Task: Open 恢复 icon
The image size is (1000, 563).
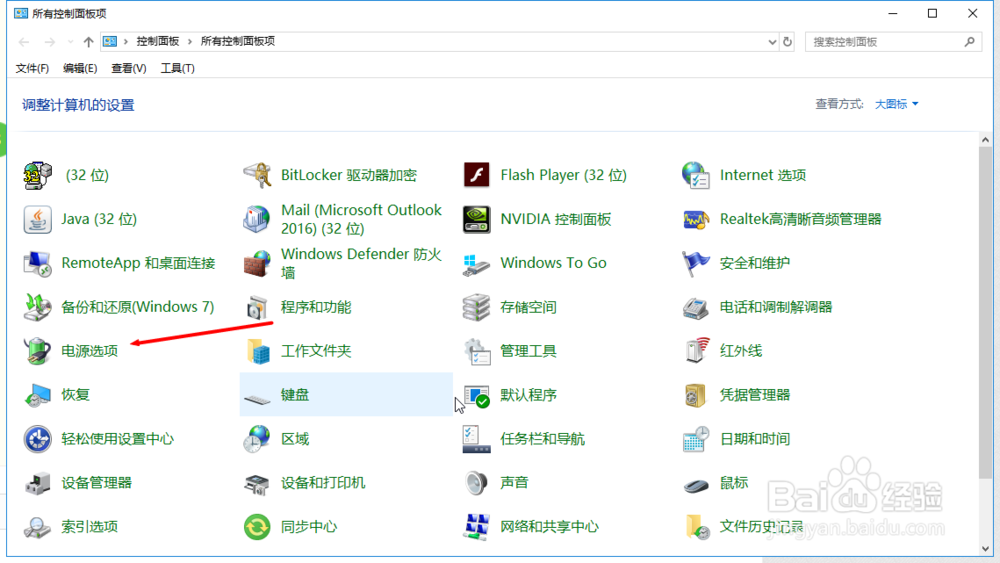Action: point(37,395)
